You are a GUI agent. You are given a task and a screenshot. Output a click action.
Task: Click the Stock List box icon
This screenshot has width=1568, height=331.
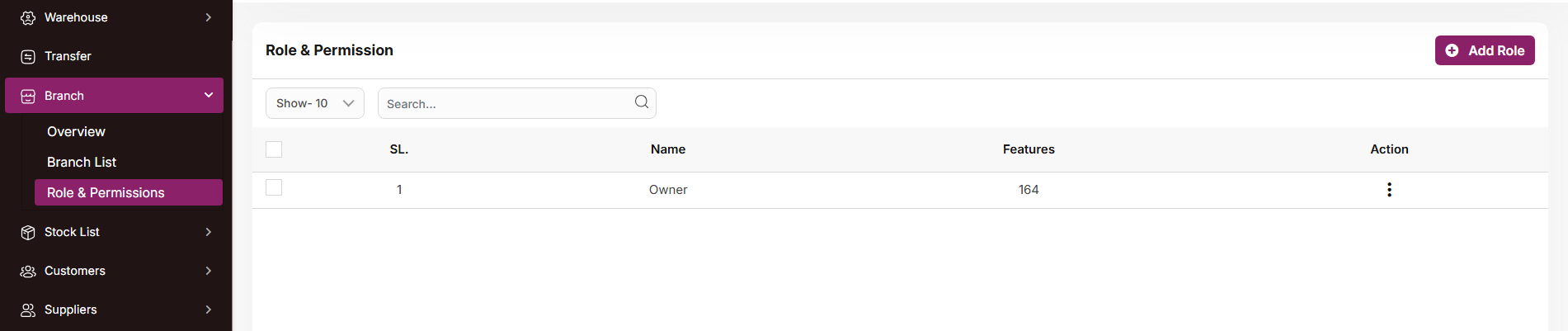click(28, 232)
